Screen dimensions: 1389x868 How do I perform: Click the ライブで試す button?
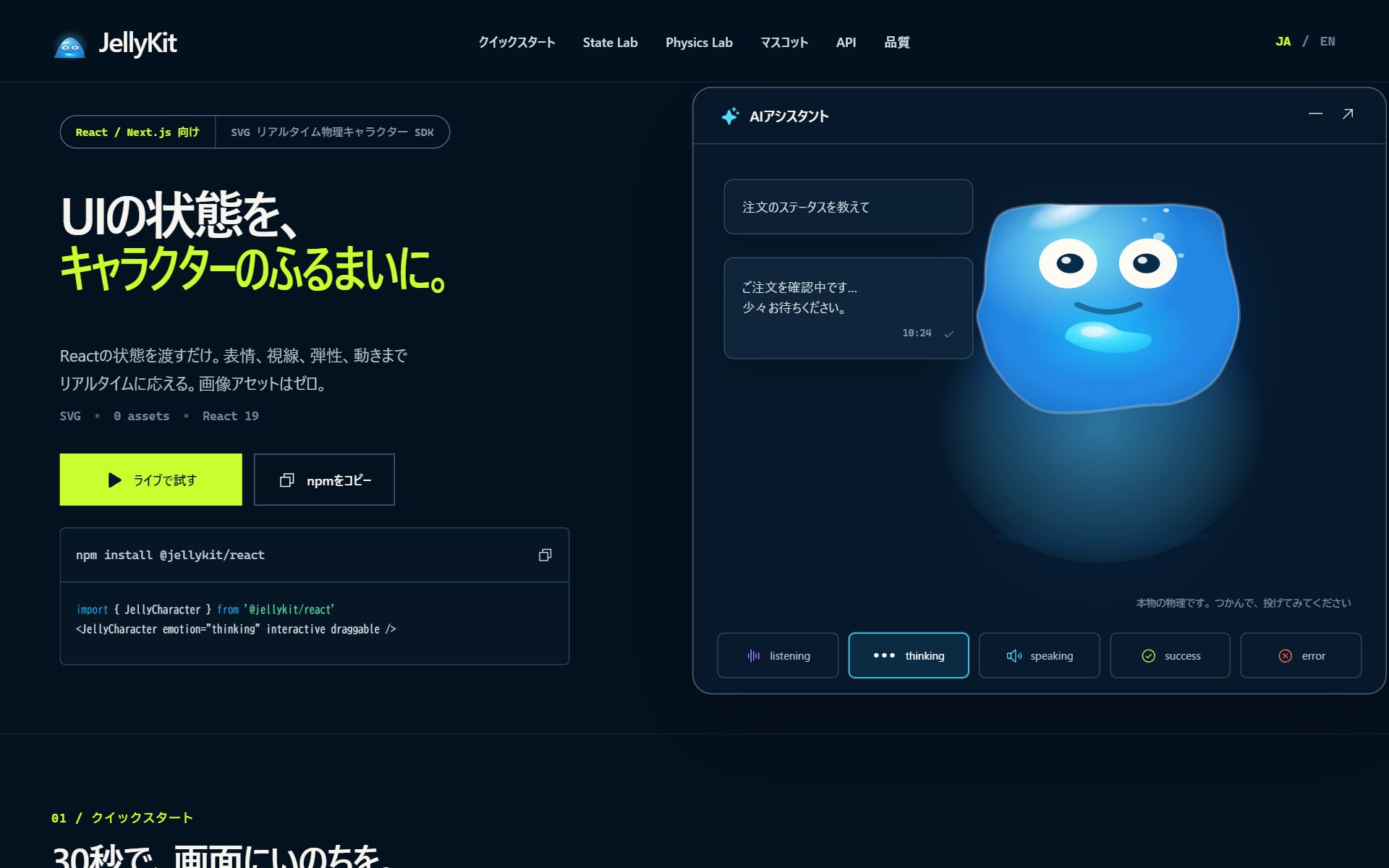click(150, 480)
